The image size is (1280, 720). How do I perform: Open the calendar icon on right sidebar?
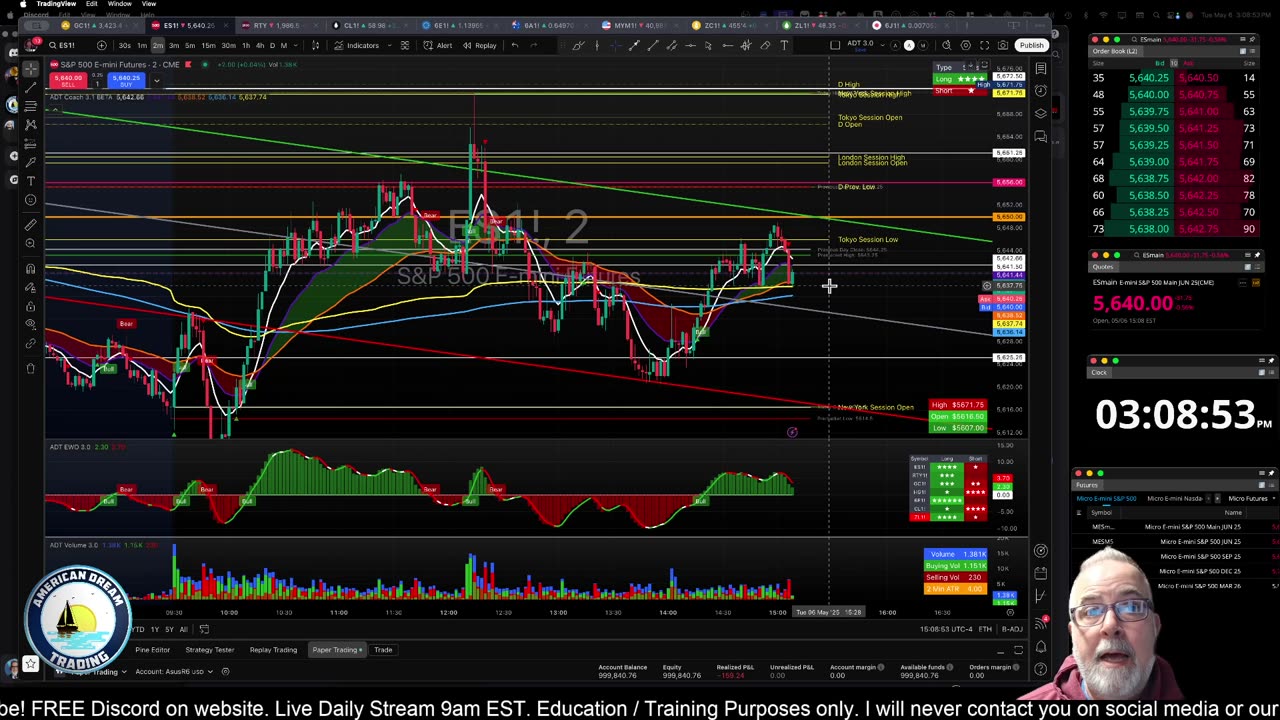click(x=1041, y=573)
